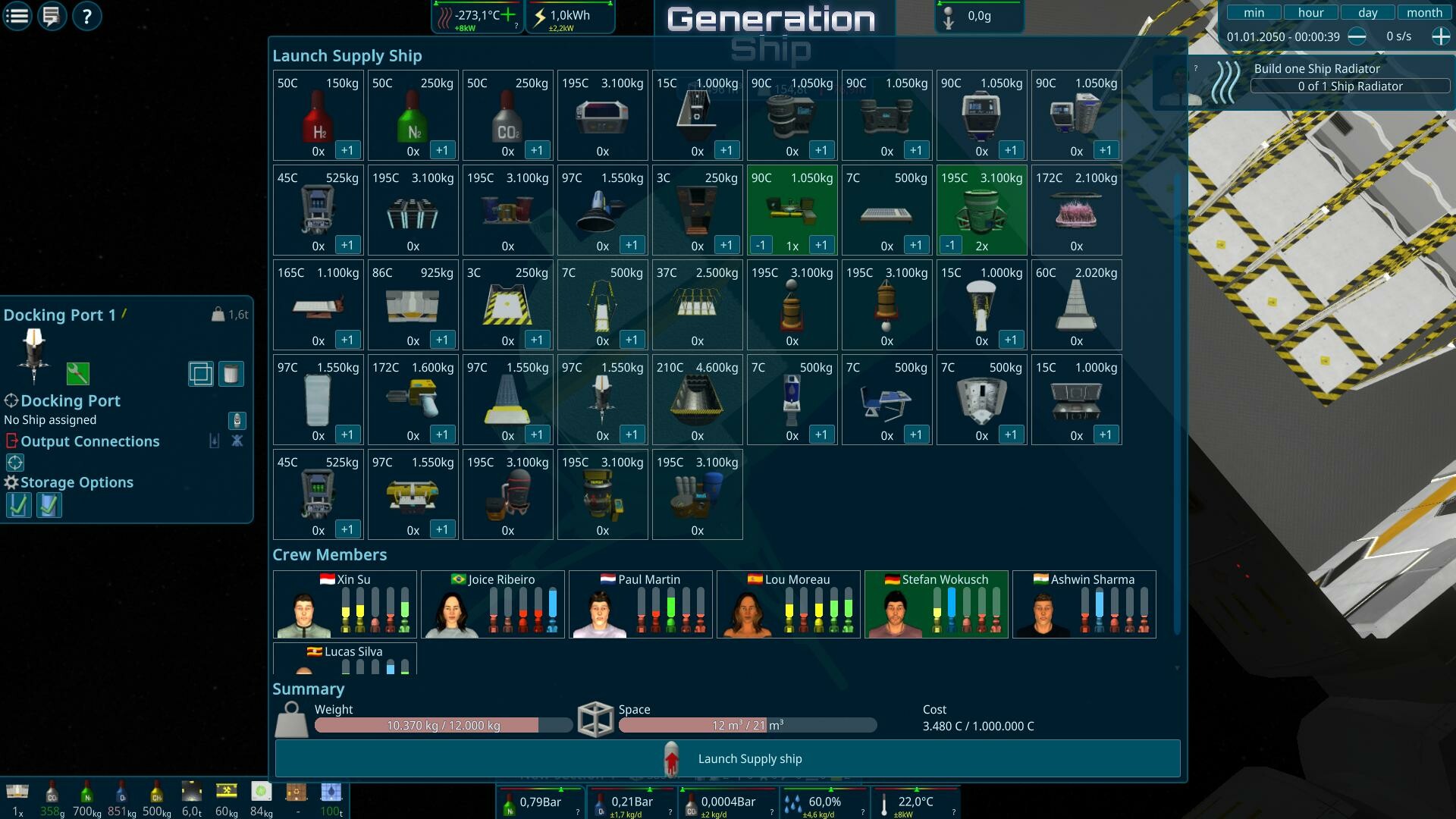The width and height of the screenshot is (1456, 819).
Task: Deselect crew member Stefan Wokusch
Action: click(935, 604)
